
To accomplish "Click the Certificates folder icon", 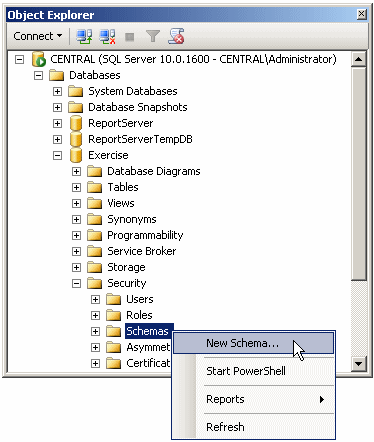I will pyautogui.click(x=113, y=363).
